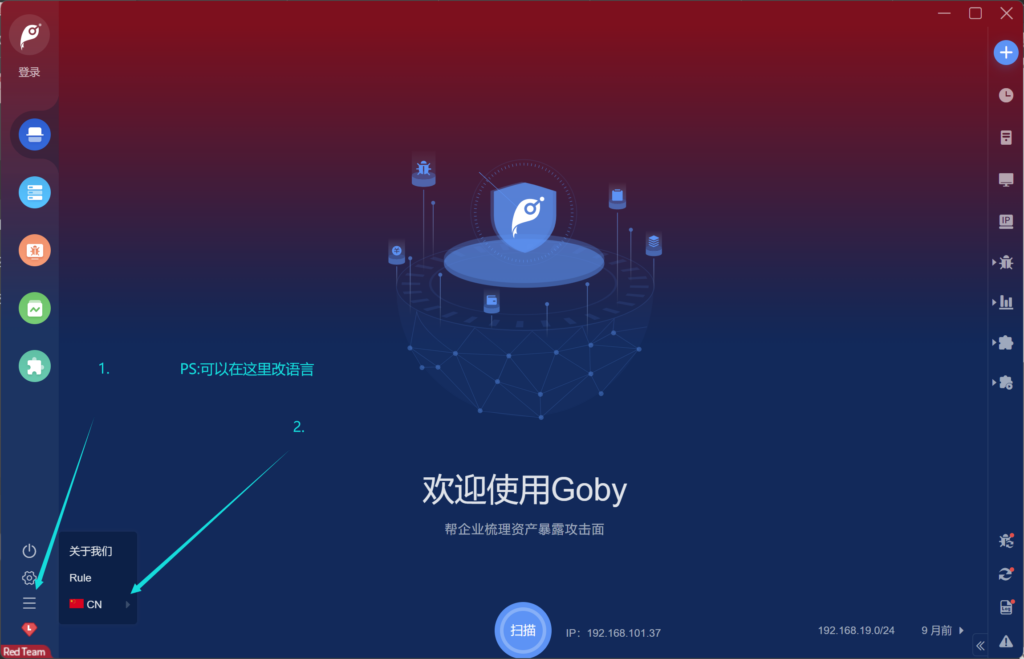Open the settings gear icon

tap(29, 578)
